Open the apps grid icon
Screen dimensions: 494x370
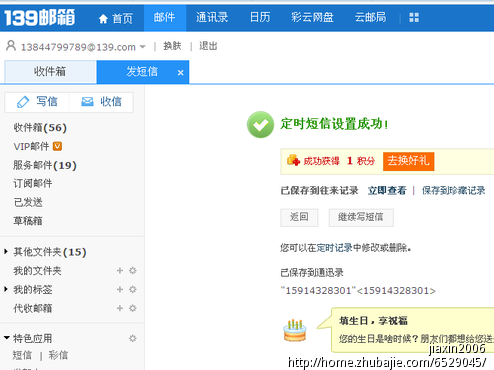tap(414, 17)
